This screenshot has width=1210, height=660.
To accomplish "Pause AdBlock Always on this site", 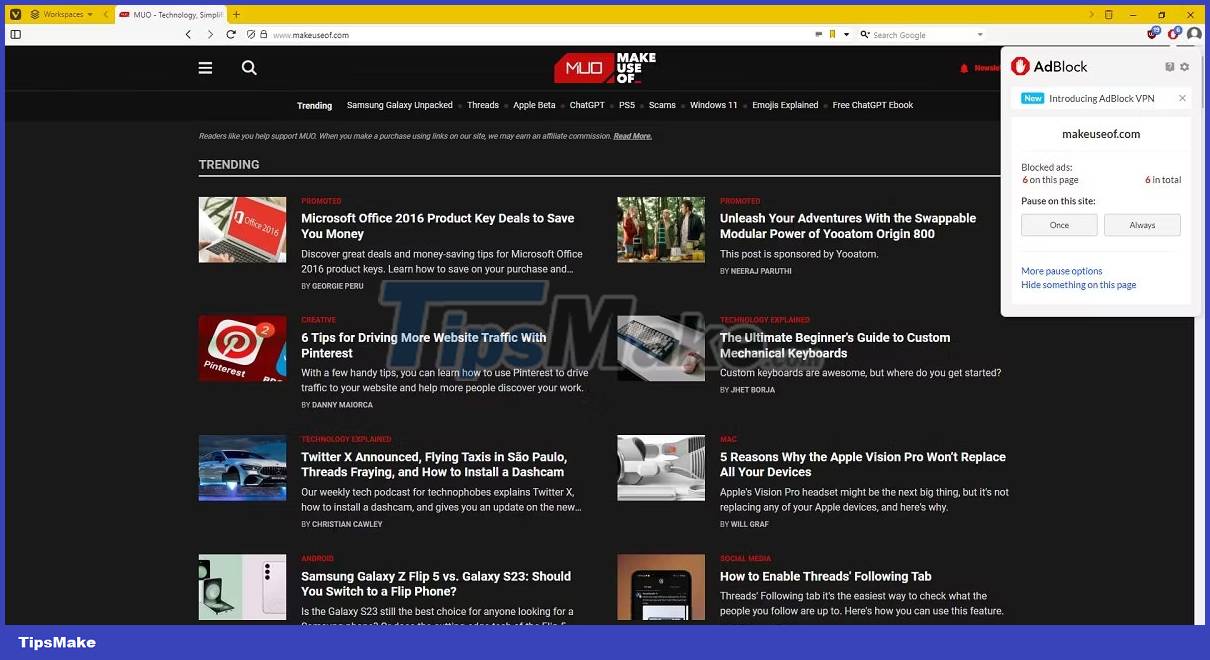I will pos(1142,225).
